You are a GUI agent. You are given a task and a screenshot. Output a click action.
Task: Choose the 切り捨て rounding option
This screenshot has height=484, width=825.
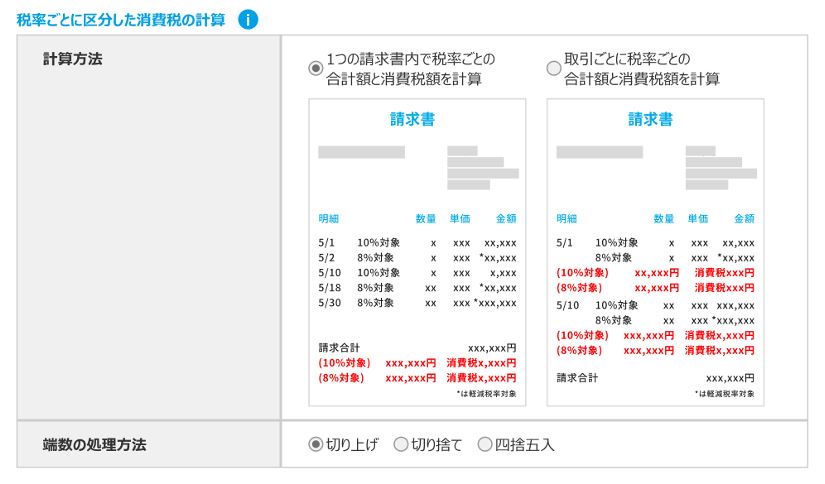click(x=401, y=445)
